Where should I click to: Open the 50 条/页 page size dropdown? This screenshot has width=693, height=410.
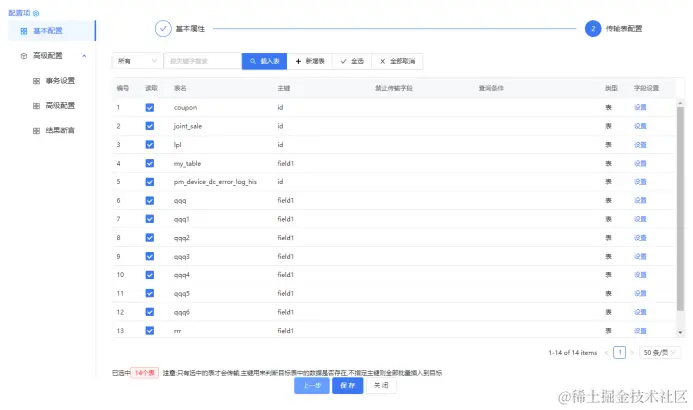pos(661,352)
